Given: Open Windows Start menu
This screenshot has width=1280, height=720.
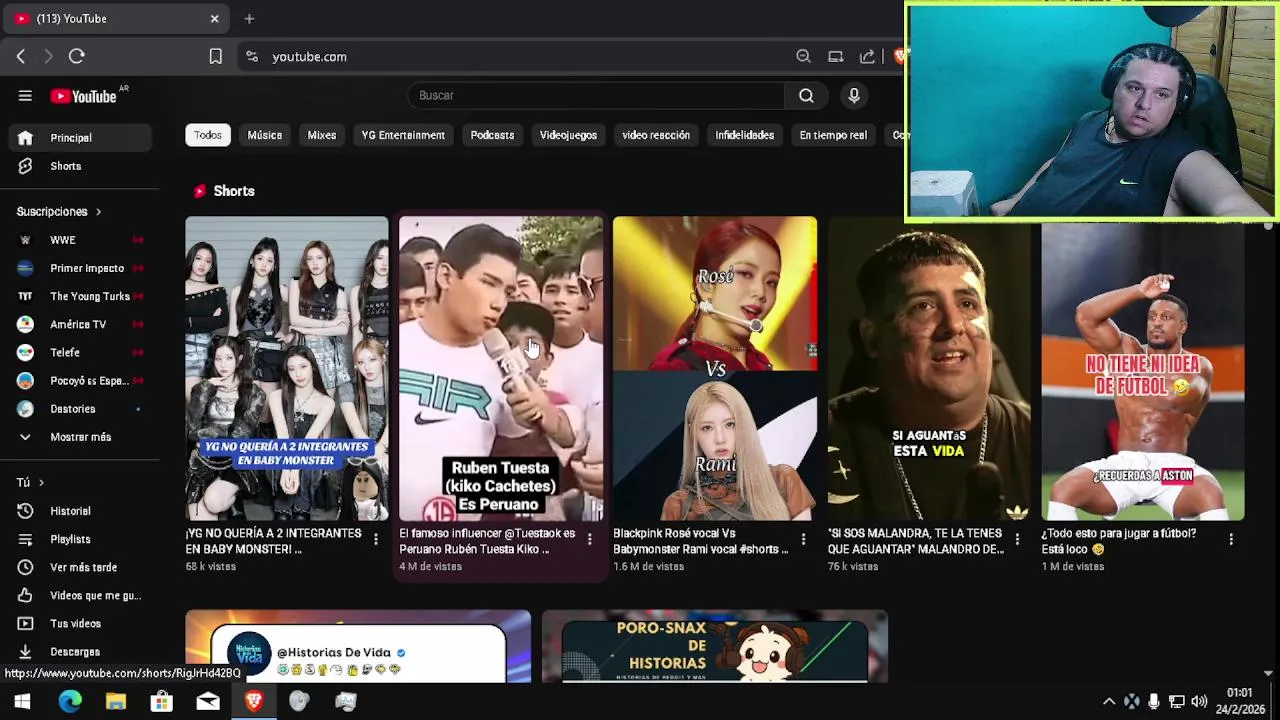Looking at the screenshot, I should click(x=22, y=702).
